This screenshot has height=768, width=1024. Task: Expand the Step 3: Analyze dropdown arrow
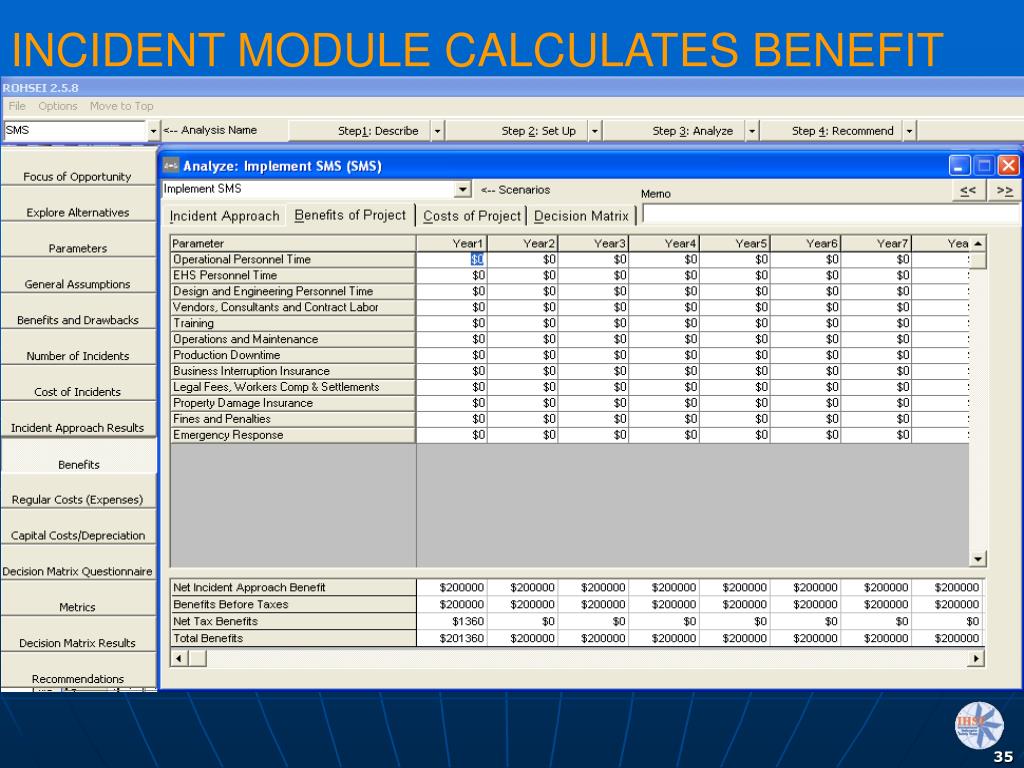(x=752, y=131)
